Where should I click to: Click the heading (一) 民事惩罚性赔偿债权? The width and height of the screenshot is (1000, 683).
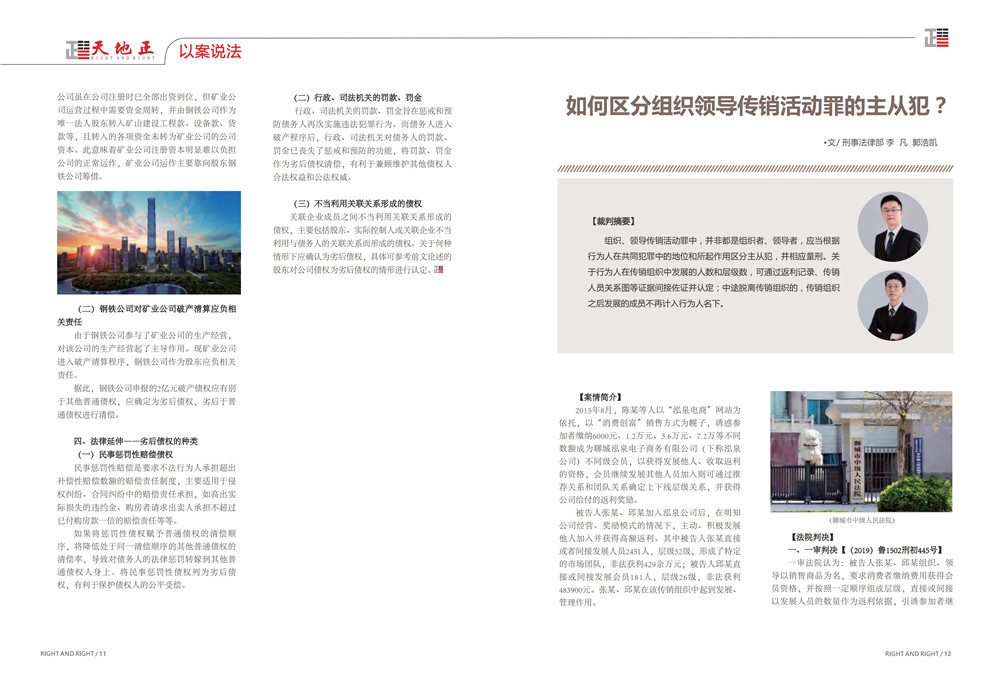point(126,454)
